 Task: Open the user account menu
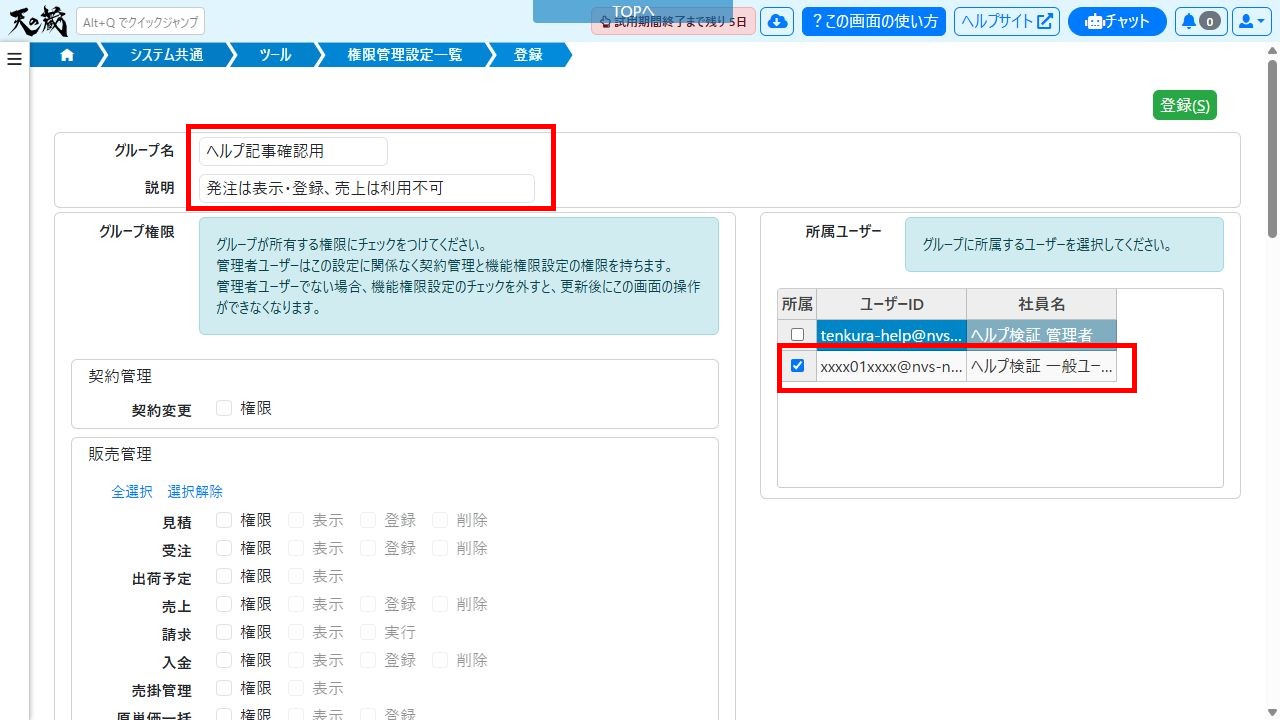1251,21
